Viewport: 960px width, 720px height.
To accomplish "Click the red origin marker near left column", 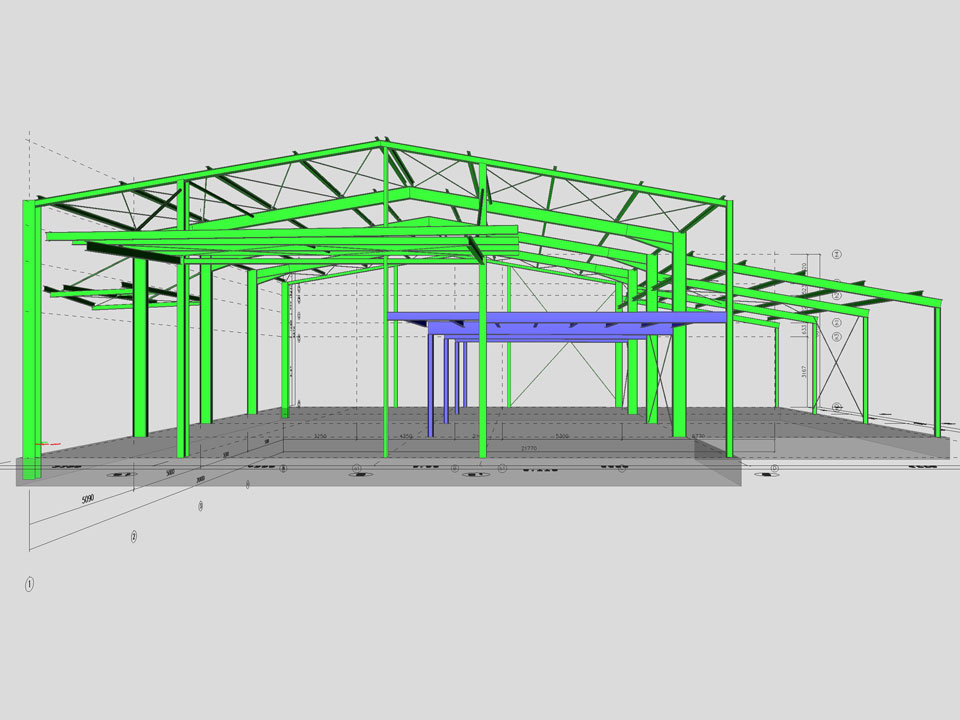I will tap(41, 442).
